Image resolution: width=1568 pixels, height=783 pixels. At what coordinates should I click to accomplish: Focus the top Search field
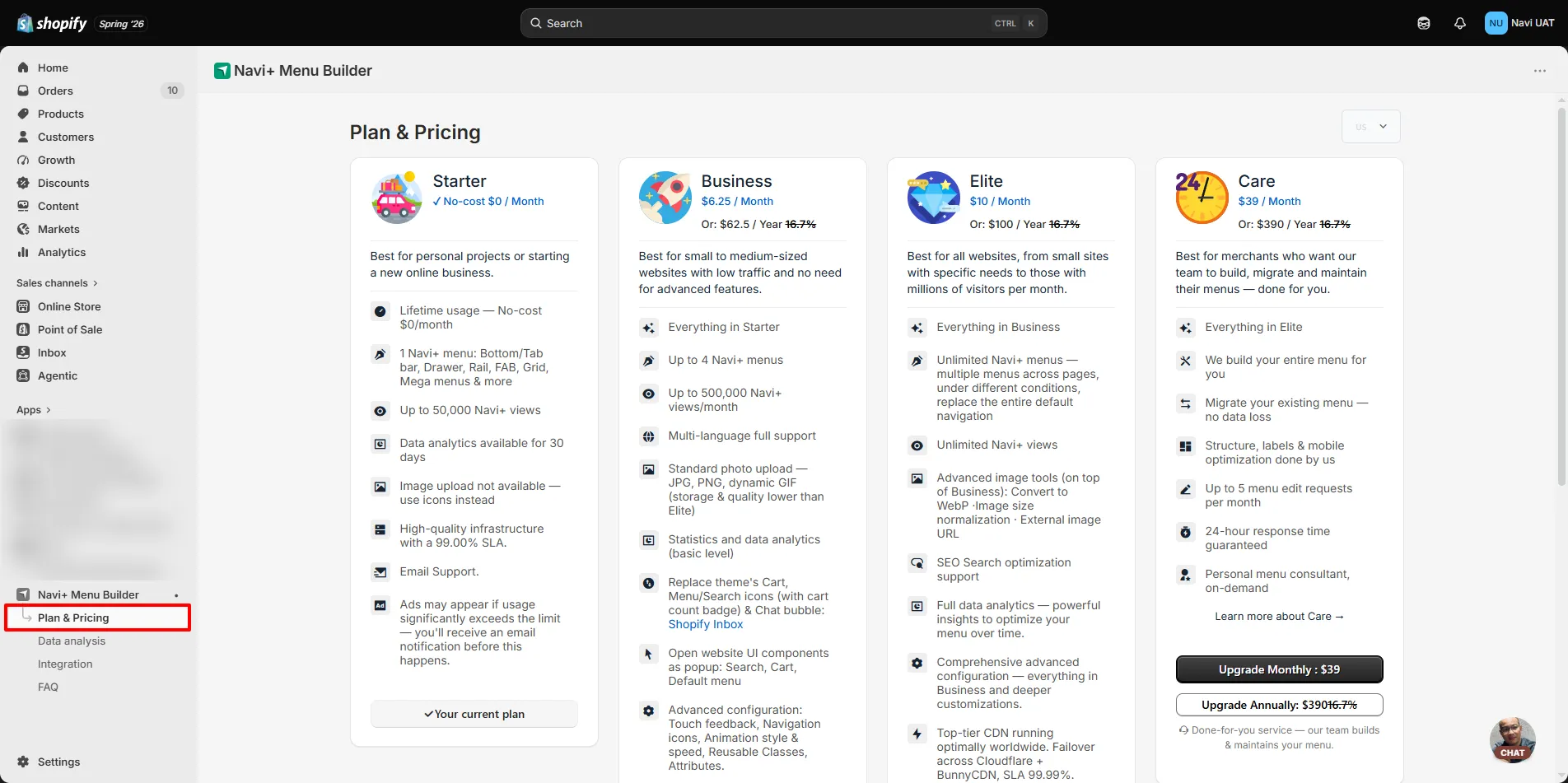coord(783,23)
